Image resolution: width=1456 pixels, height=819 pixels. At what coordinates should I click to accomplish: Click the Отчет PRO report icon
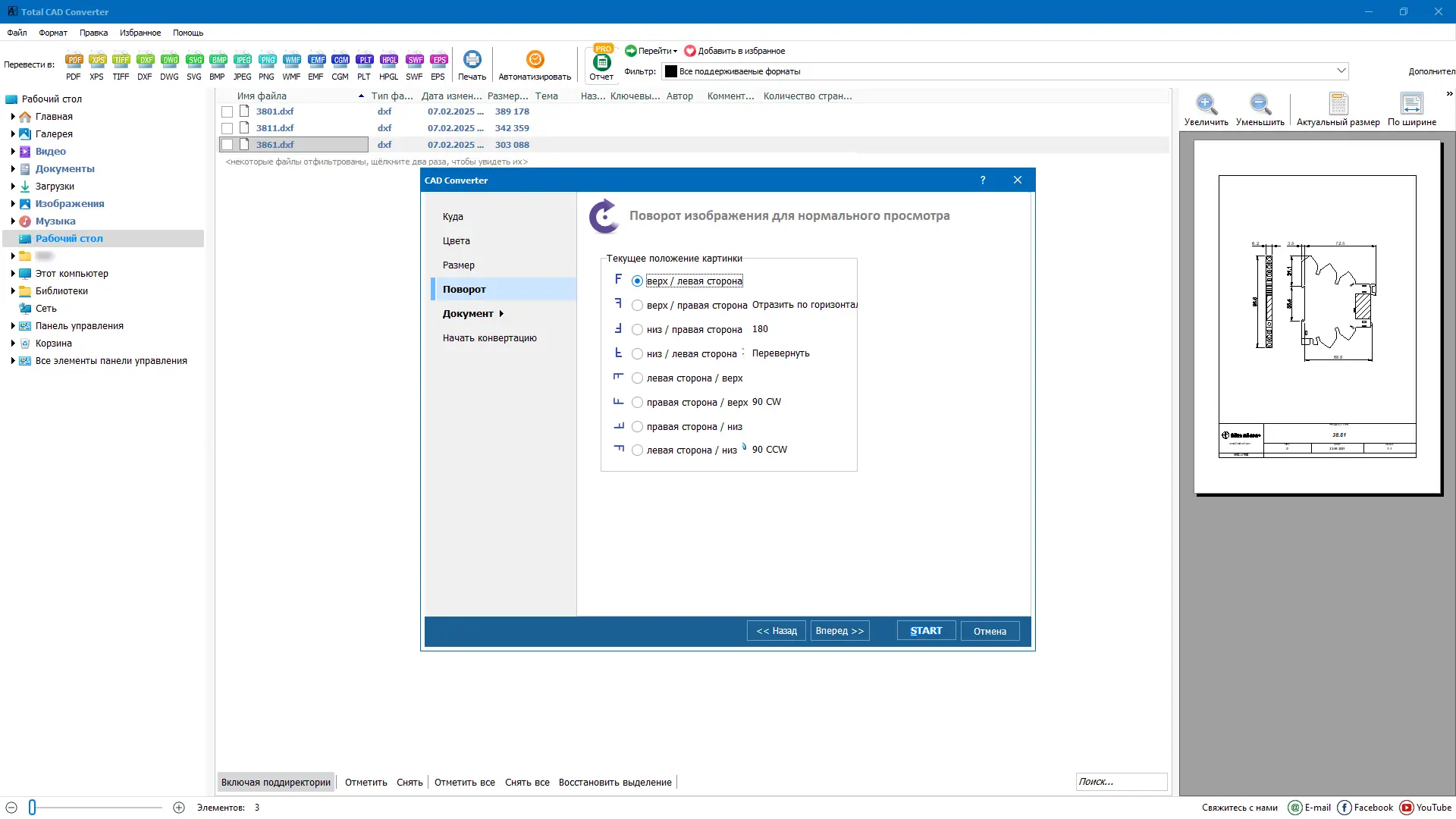coord(601,62)
